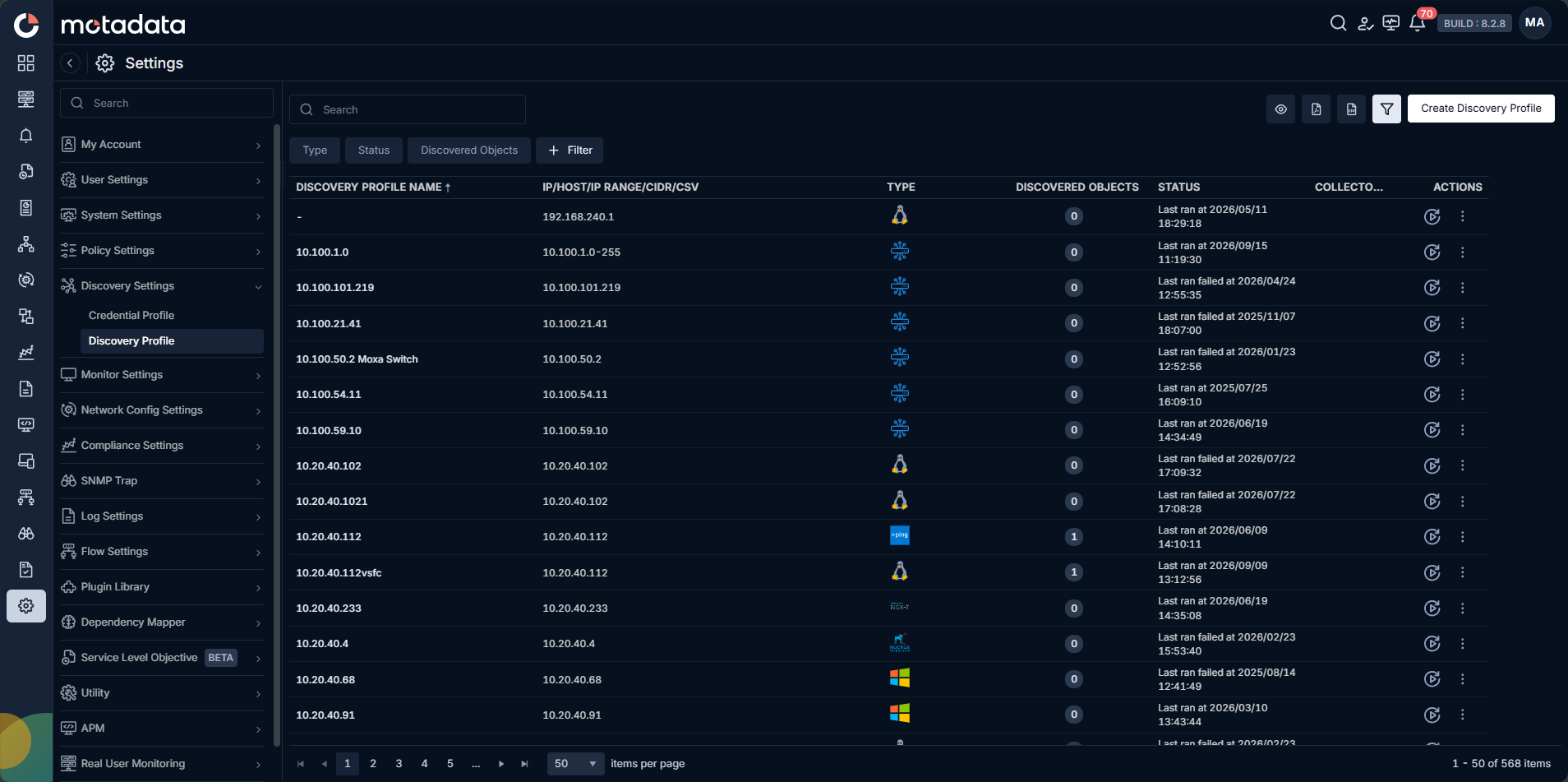Viewport: 1568px width, 782px height.
Task: Focus the settings sidebar Search field
Action: tap(167, 103)
